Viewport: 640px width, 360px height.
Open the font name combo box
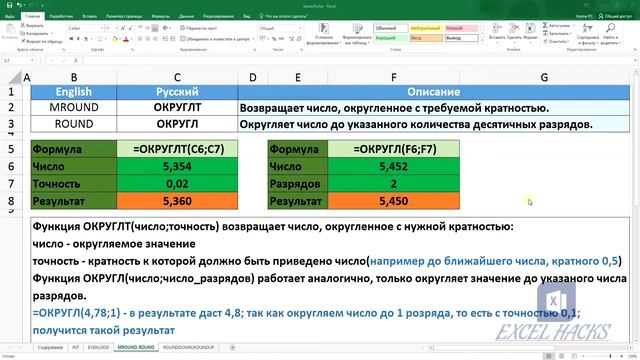(x=85, y=28)
